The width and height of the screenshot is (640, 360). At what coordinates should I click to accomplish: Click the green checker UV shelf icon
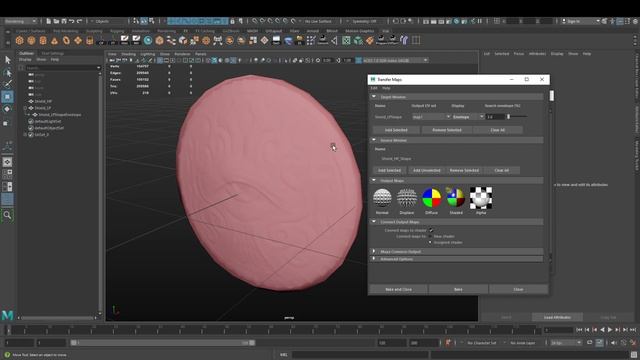point(346,40)
